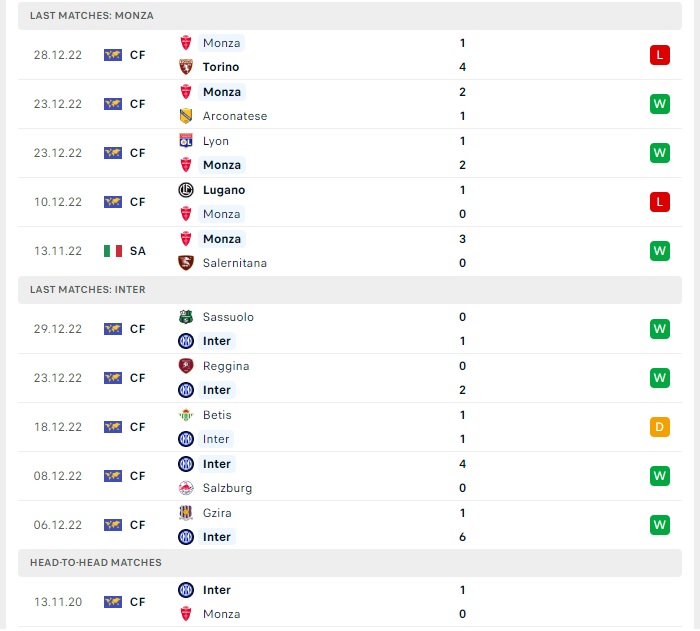Click the orange D badge for Betis match
This screenshot has width=700, height=631.
659,427
